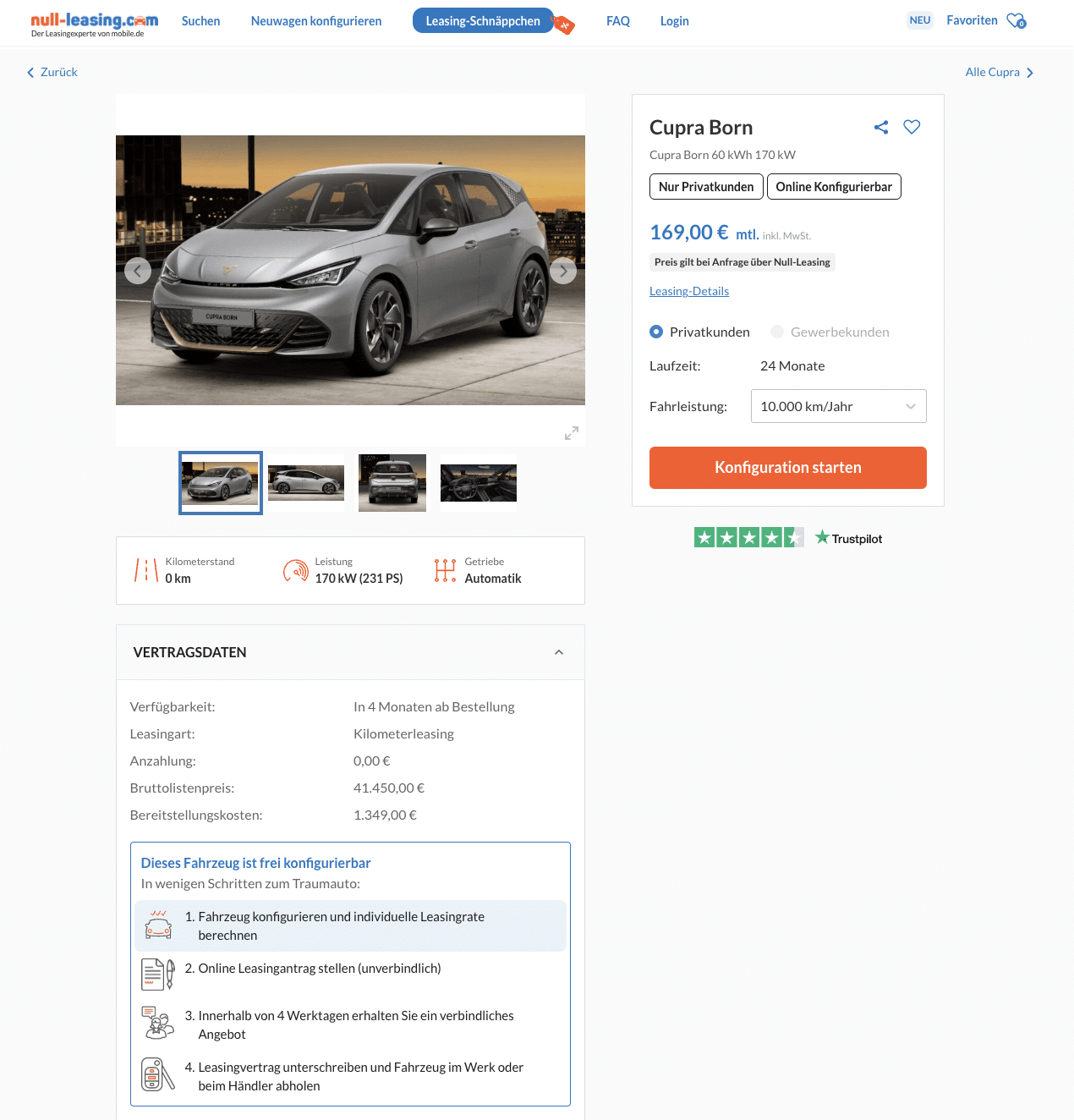
Task: Click the NEU badge next to Favoriten
Action: pyautogui.click(x=920, y=20)
